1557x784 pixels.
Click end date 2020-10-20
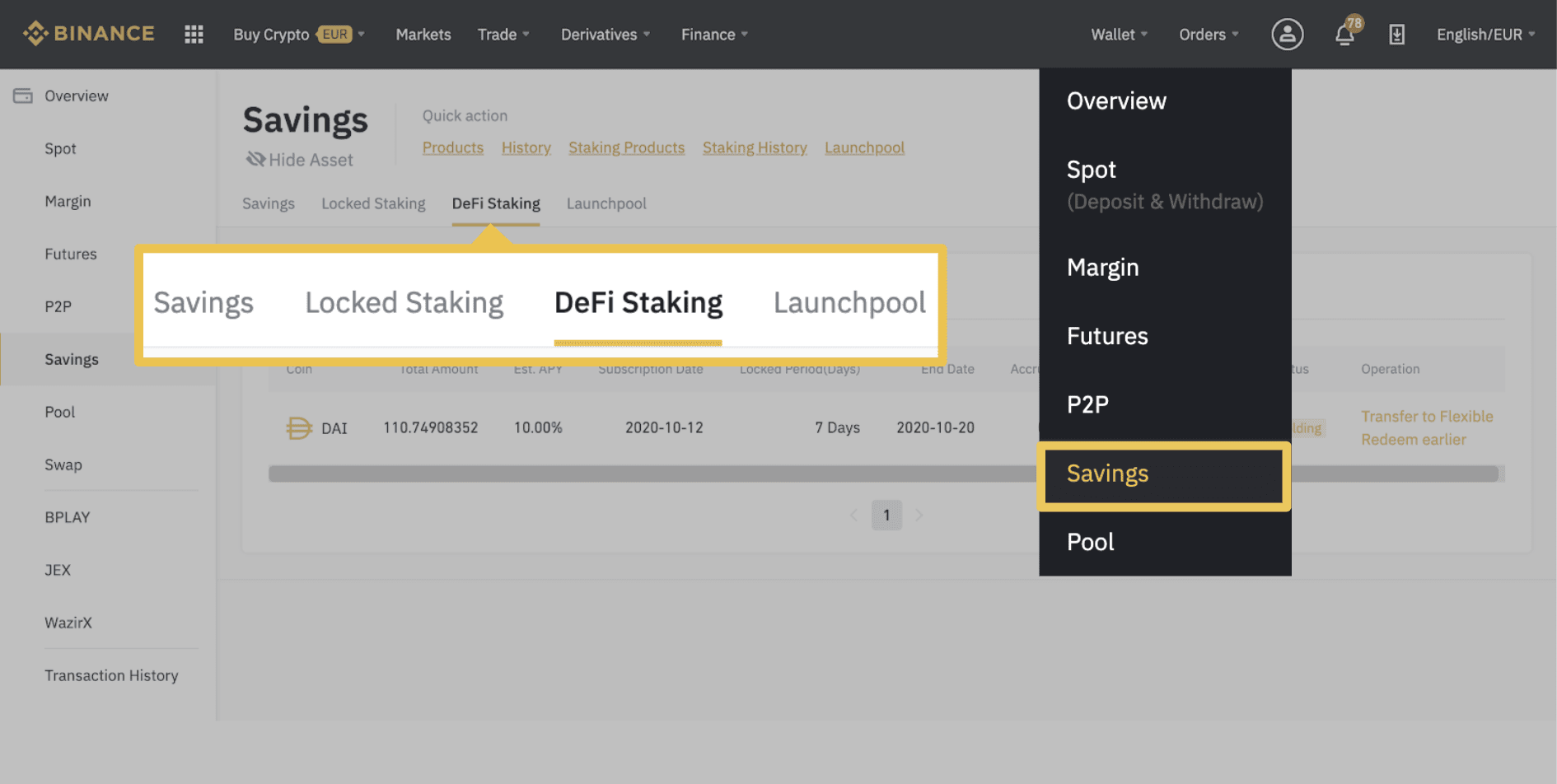935,428
